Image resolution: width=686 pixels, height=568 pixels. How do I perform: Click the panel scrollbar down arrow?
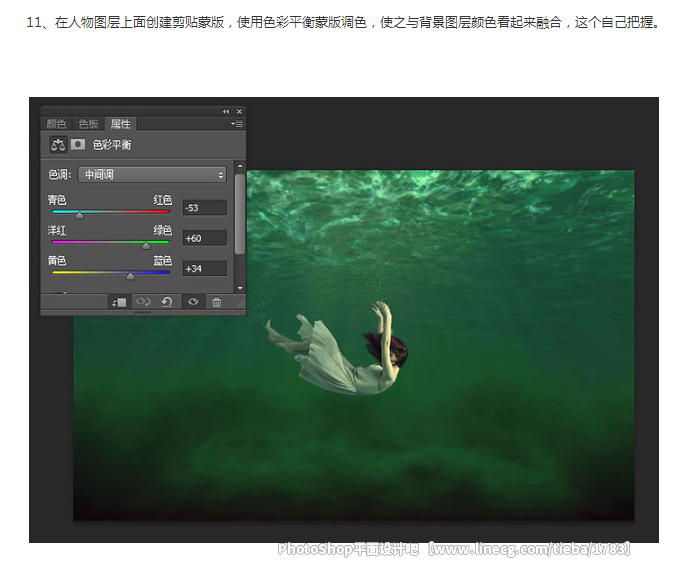240,288
